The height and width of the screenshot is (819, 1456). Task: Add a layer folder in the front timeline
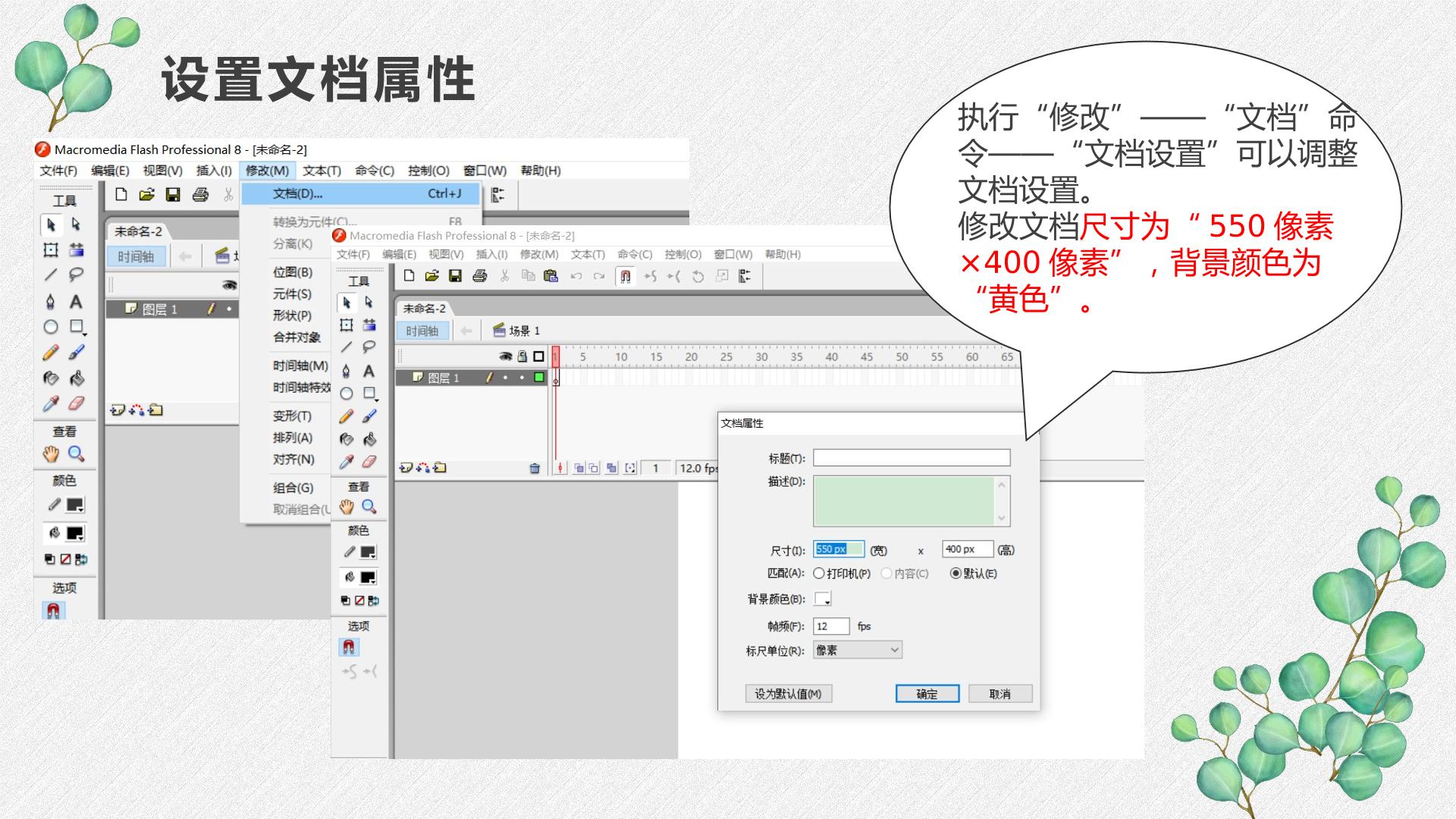click(x=440, y=468)
